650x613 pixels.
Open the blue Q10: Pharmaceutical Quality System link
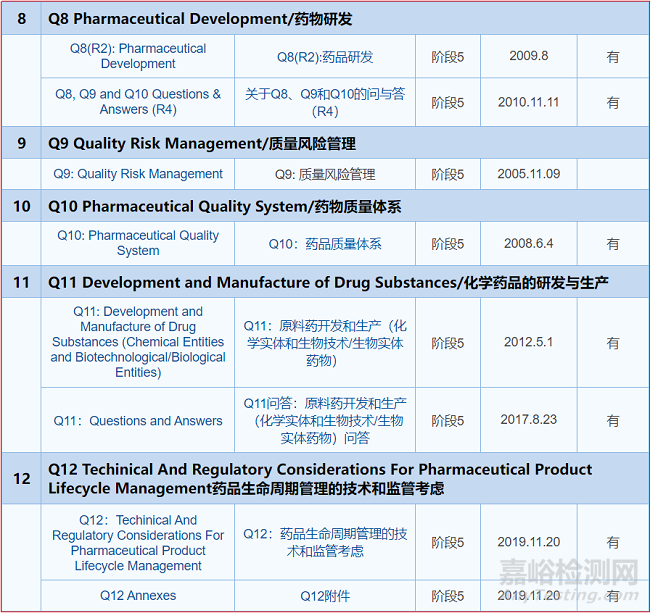(138, 243)
